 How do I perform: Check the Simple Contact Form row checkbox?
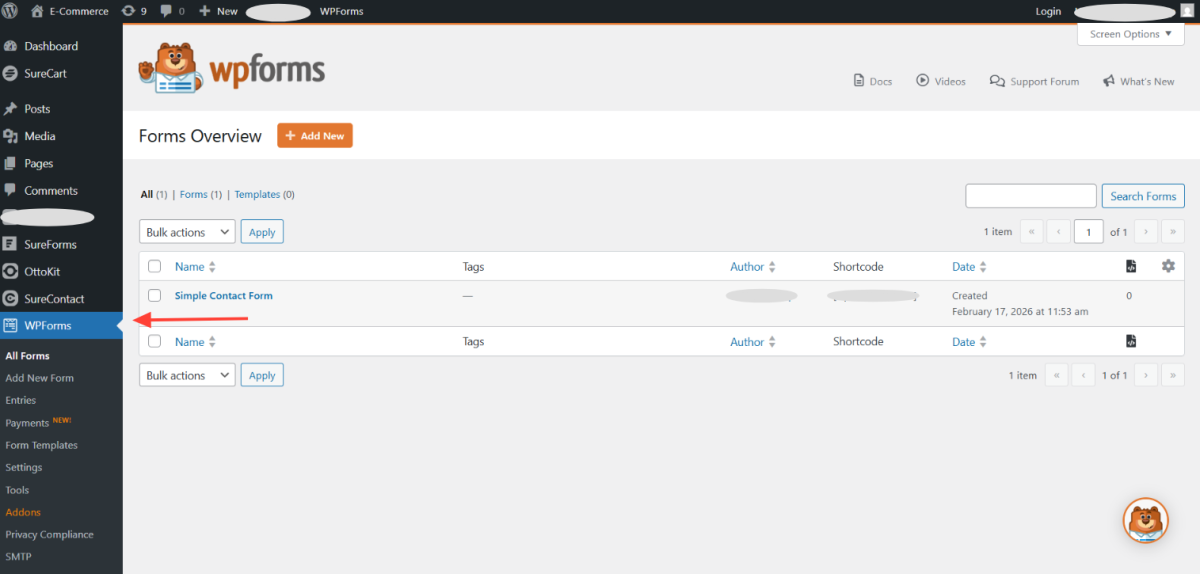154,296
